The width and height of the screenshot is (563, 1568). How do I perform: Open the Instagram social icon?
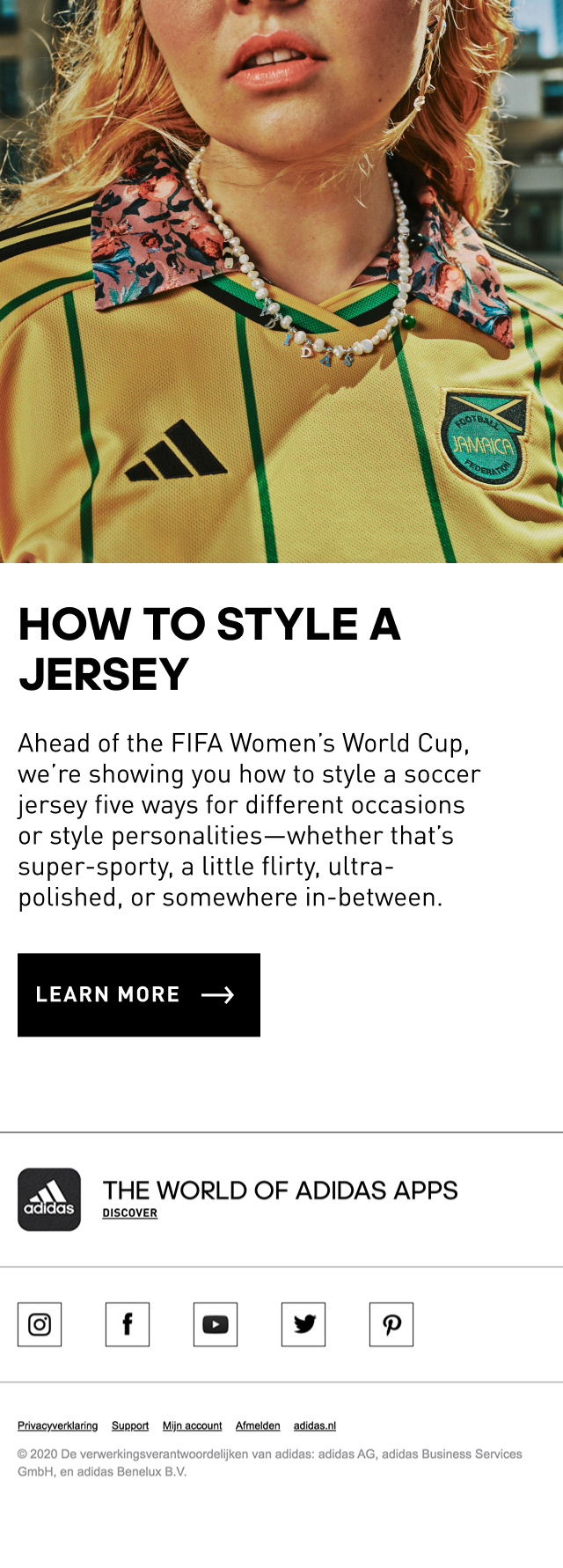40,1324
